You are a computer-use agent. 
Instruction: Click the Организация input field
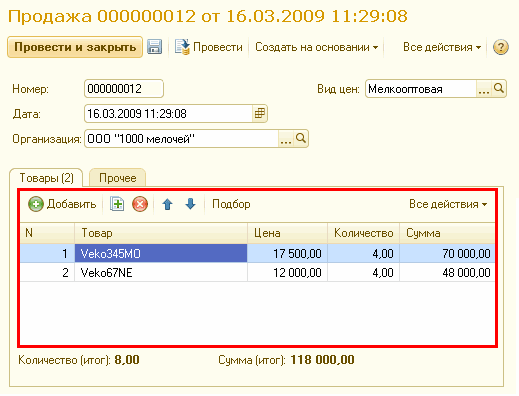(181, 139)
